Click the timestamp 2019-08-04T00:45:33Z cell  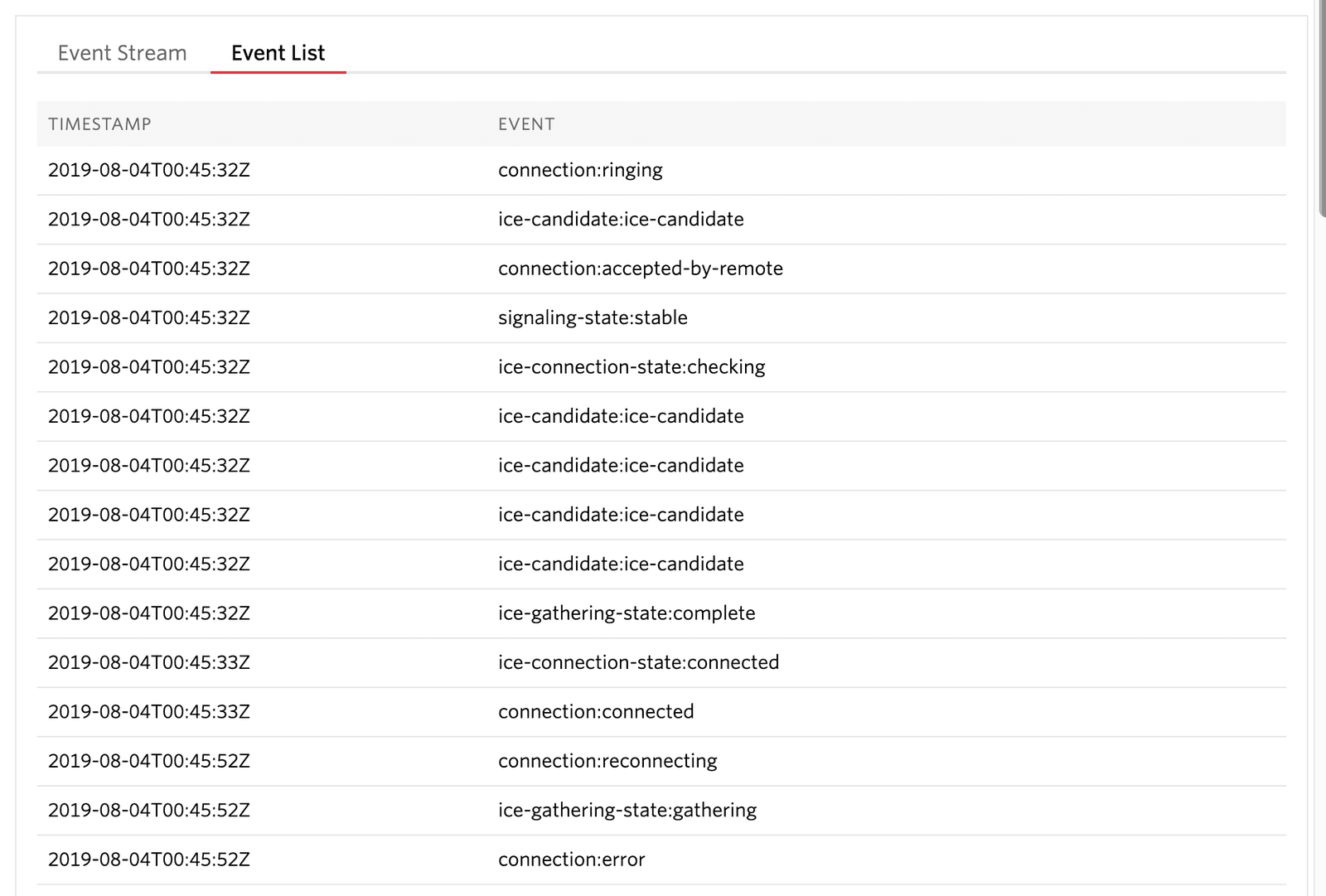pyautogui.click(x=149, y=661)
